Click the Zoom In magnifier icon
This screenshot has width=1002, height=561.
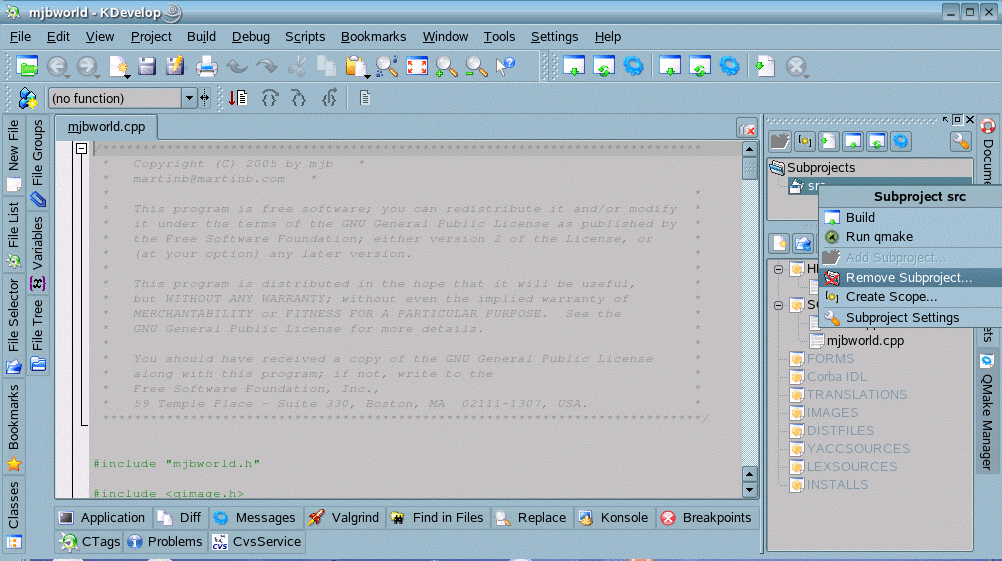pyautogui.click(x=446, y=67)
